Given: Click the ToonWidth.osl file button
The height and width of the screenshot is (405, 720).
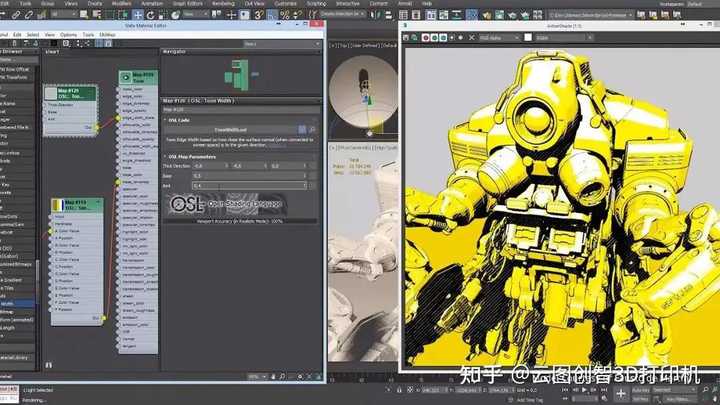Looking at the screenshot, I should [x=231, y=130].
